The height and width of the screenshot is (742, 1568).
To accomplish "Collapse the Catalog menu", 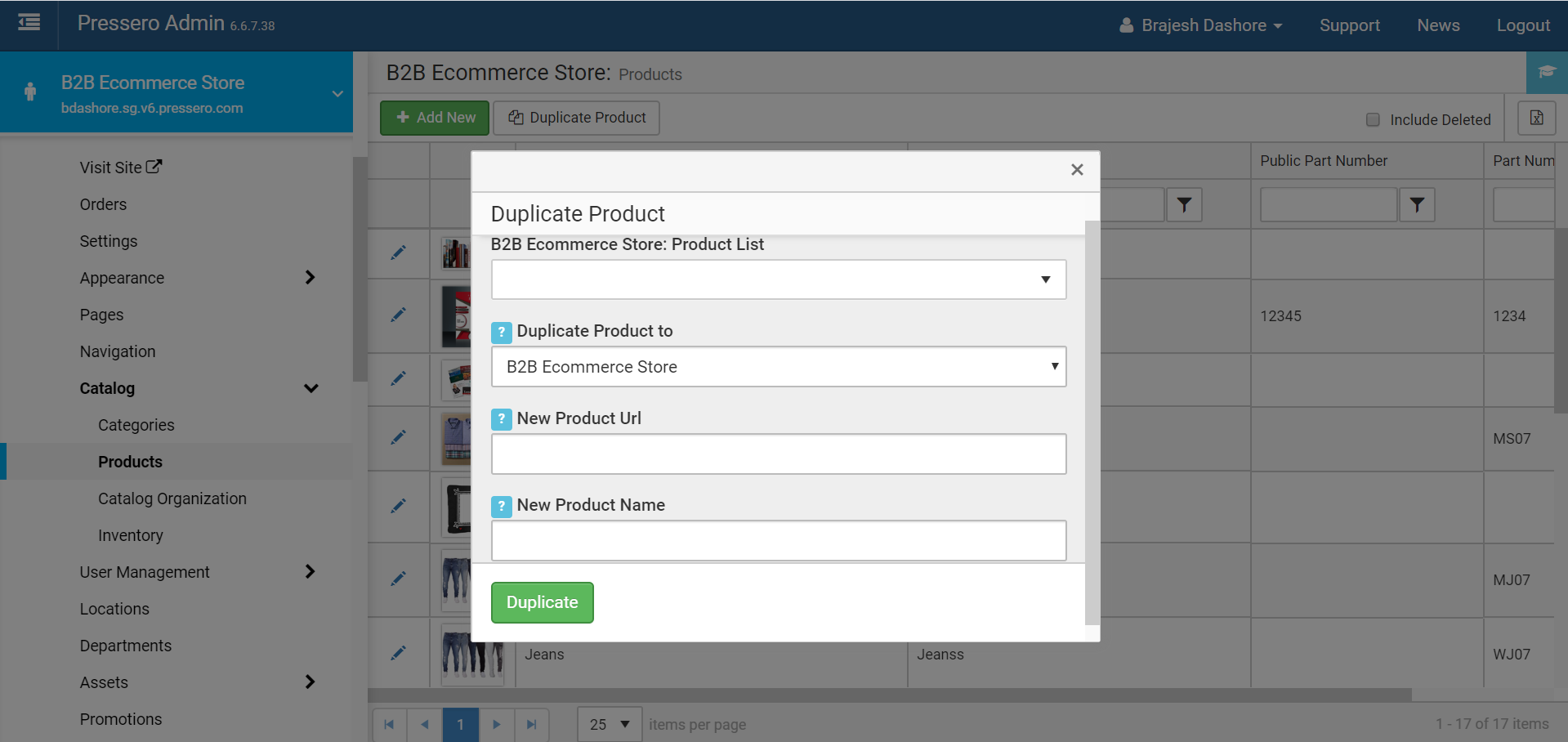I will click(x=310, y=388).
